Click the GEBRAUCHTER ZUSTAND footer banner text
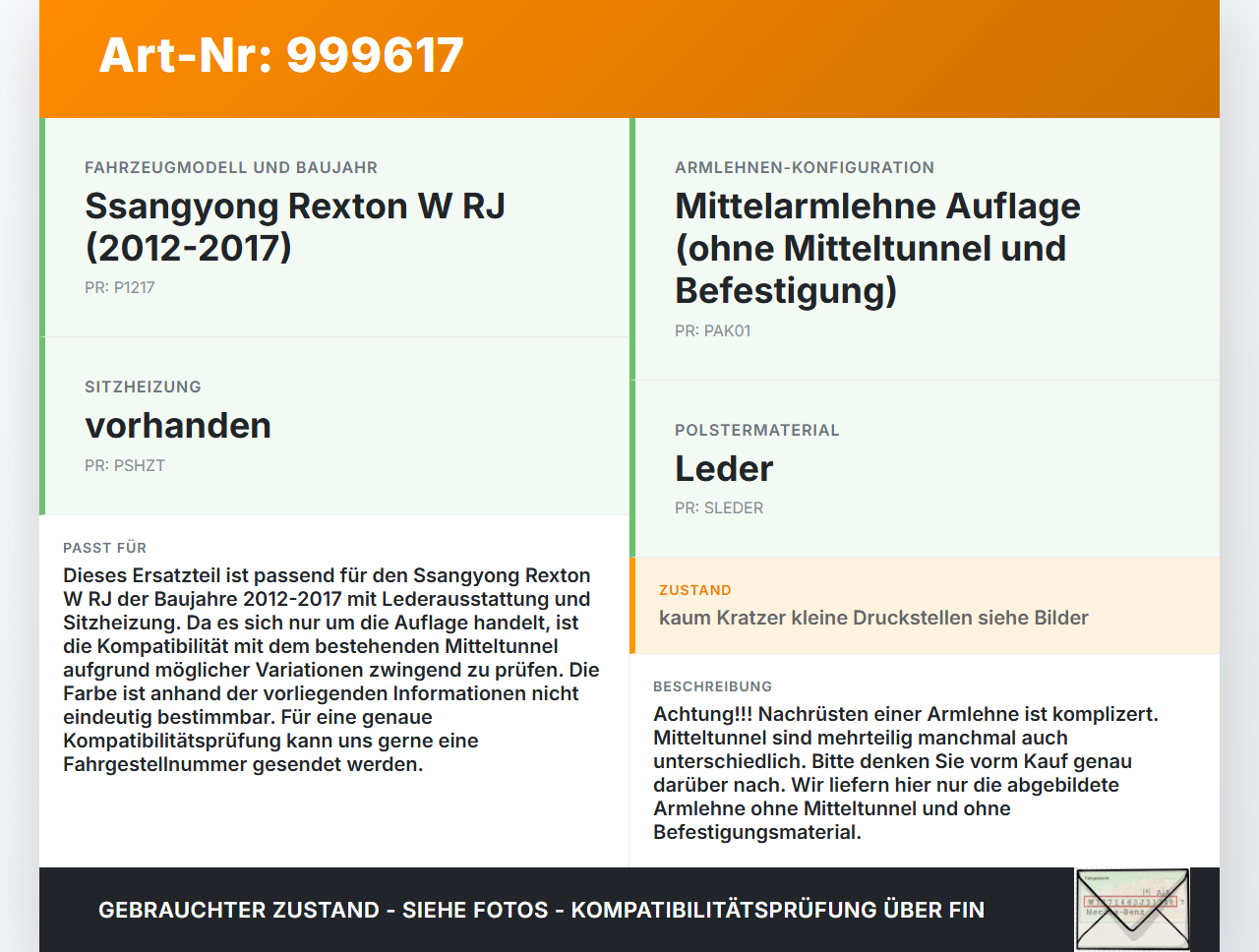Viewport: 1259px width, 952px height. (x=541, y=910)
